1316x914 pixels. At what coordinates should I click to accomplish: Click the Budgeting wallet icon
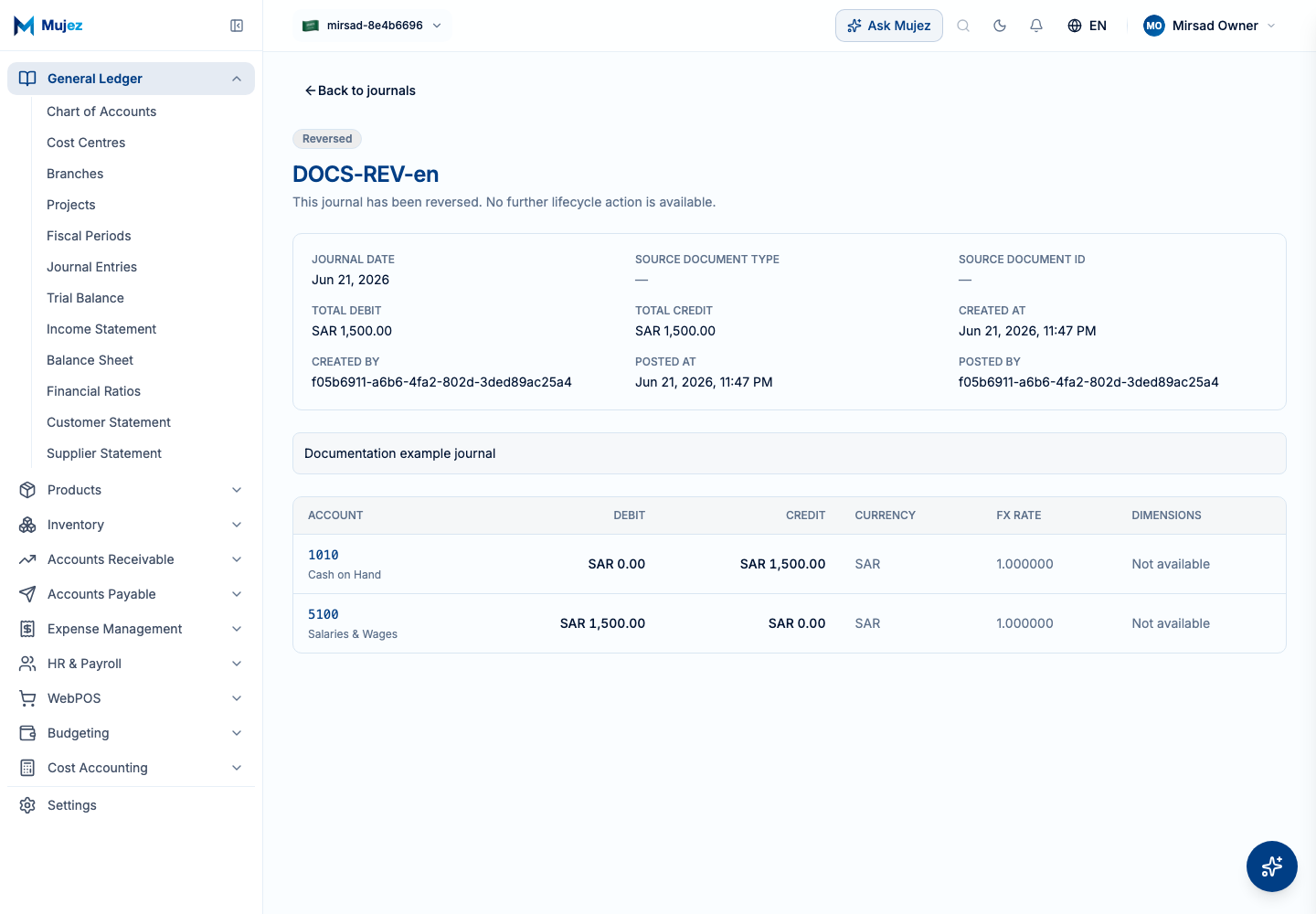pos(27,733)
